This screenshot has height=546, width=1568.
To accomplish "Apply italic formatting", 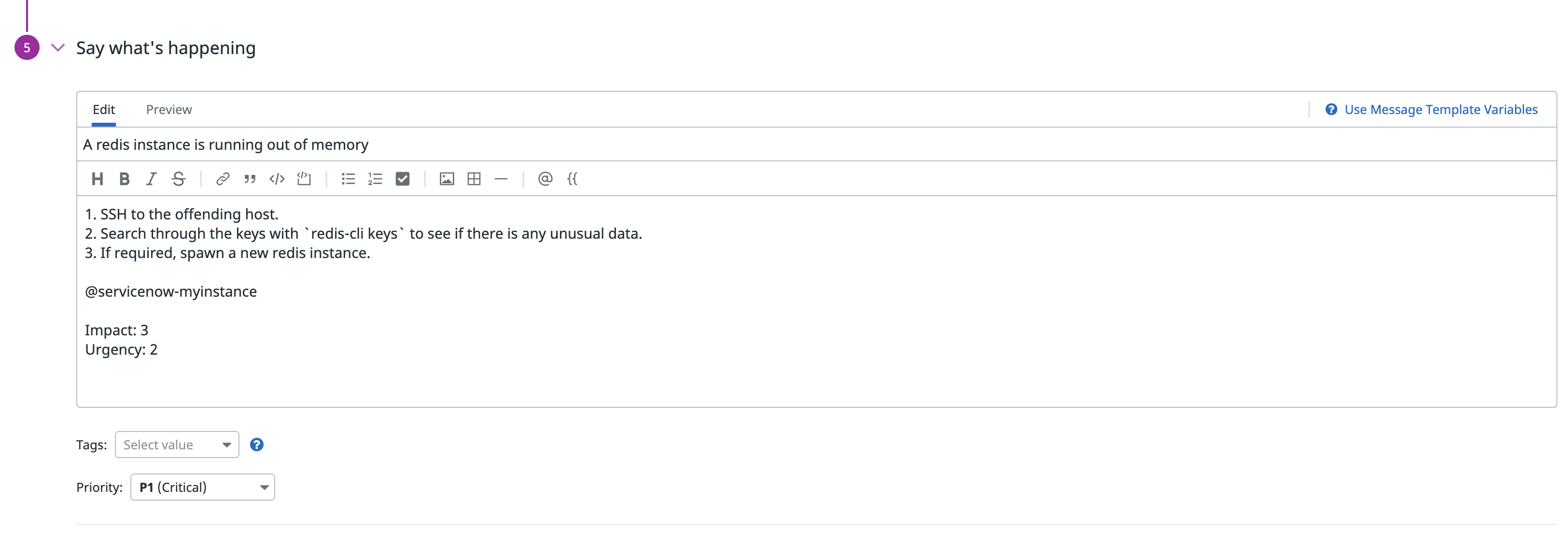I will point(151,179).
